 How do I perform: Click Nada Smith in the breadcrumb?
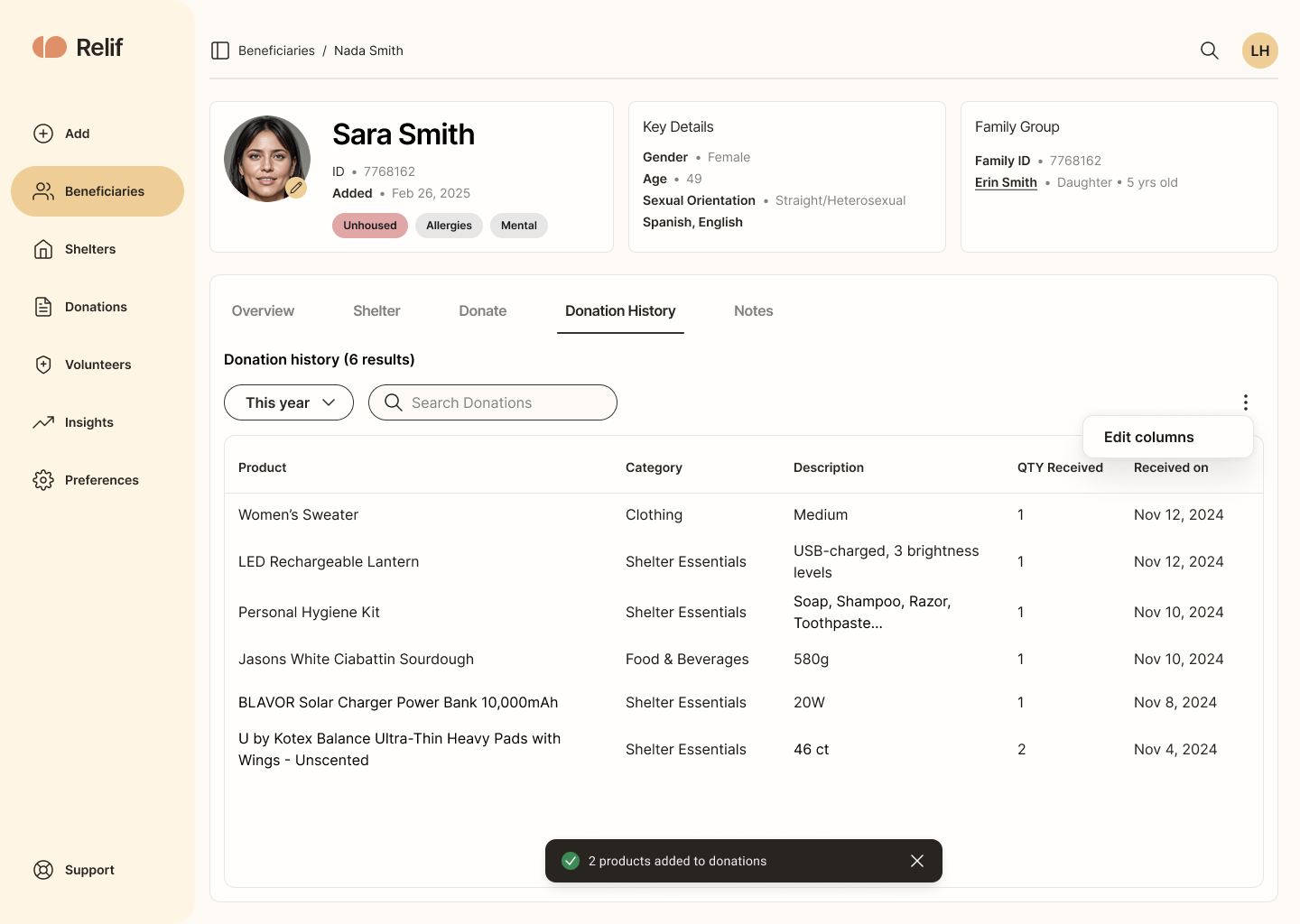point(368,51)
